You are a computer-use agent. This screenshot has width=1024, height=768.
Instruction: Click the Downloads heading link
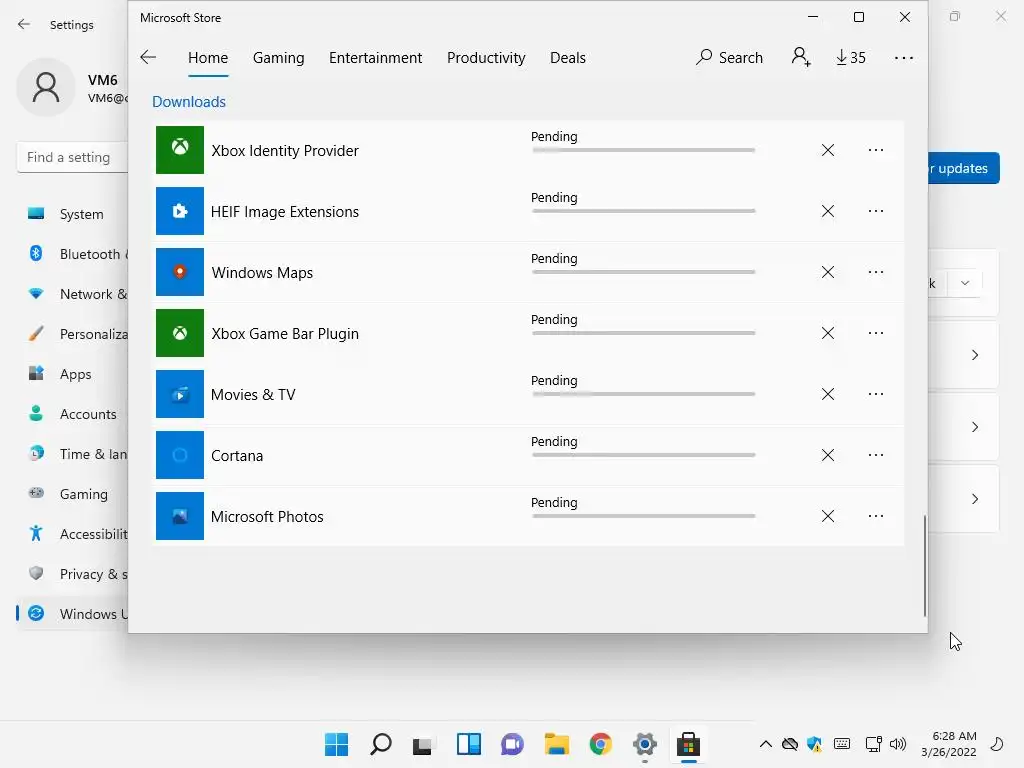tap(189, 102)
